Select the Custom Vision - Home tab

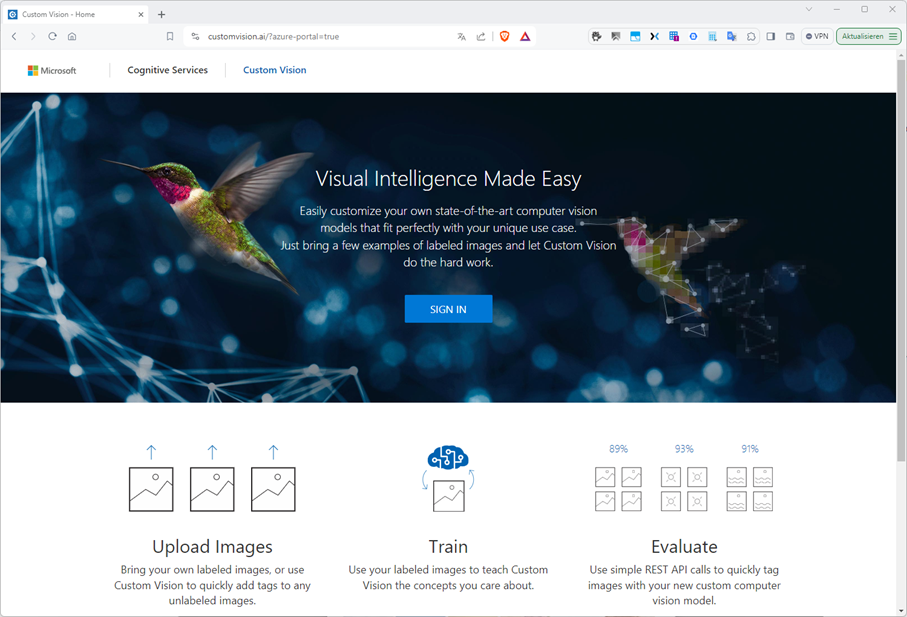pyautogui.click(x=76, y=14)
